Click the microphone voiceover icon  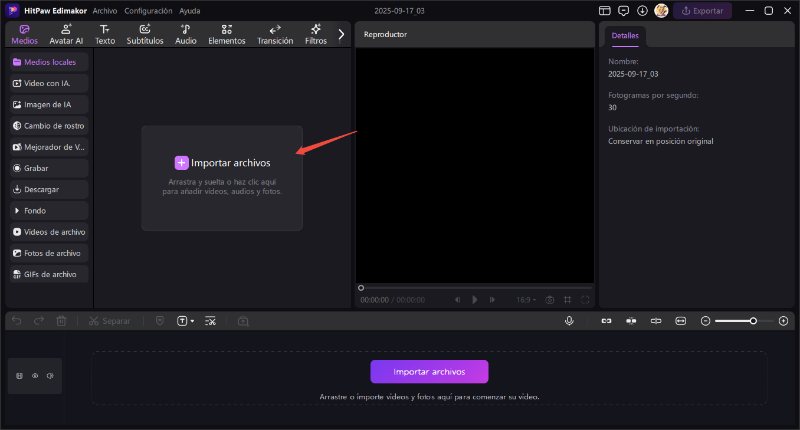pos(569,321)
